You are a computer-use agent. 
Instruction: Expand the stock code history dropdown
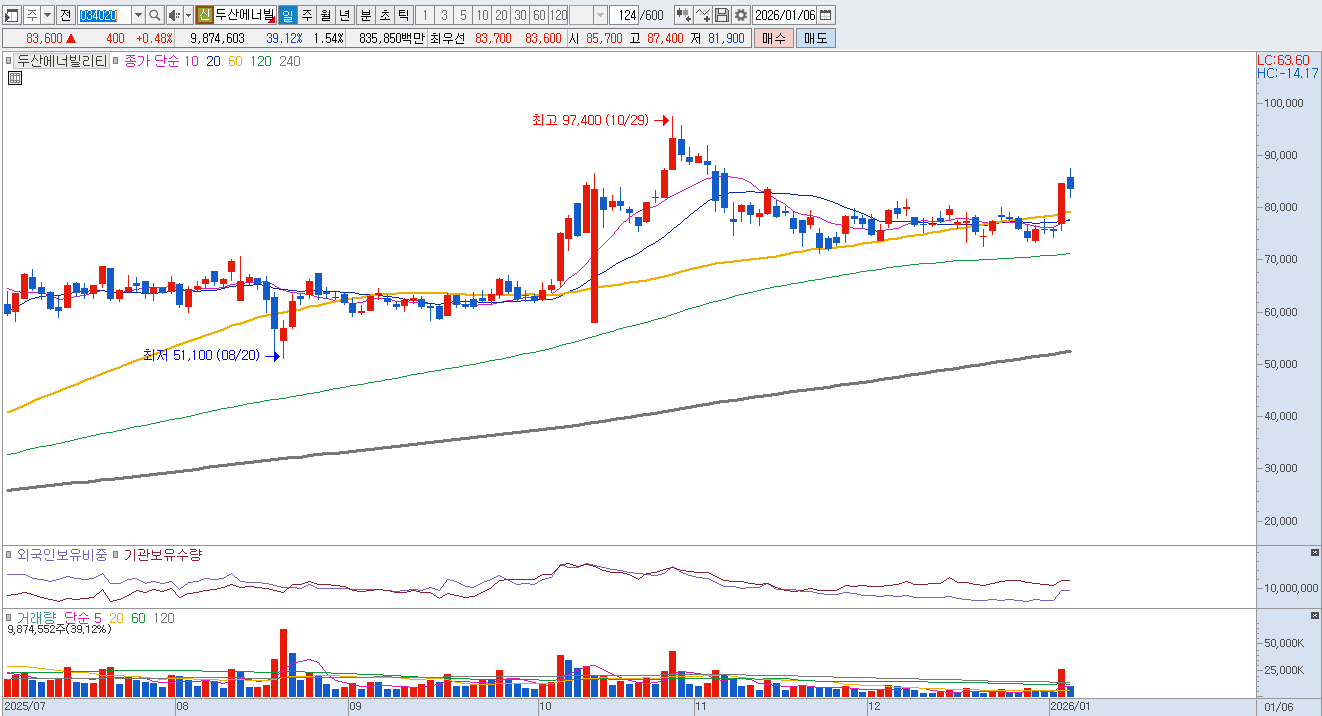[x=138, y=15]
